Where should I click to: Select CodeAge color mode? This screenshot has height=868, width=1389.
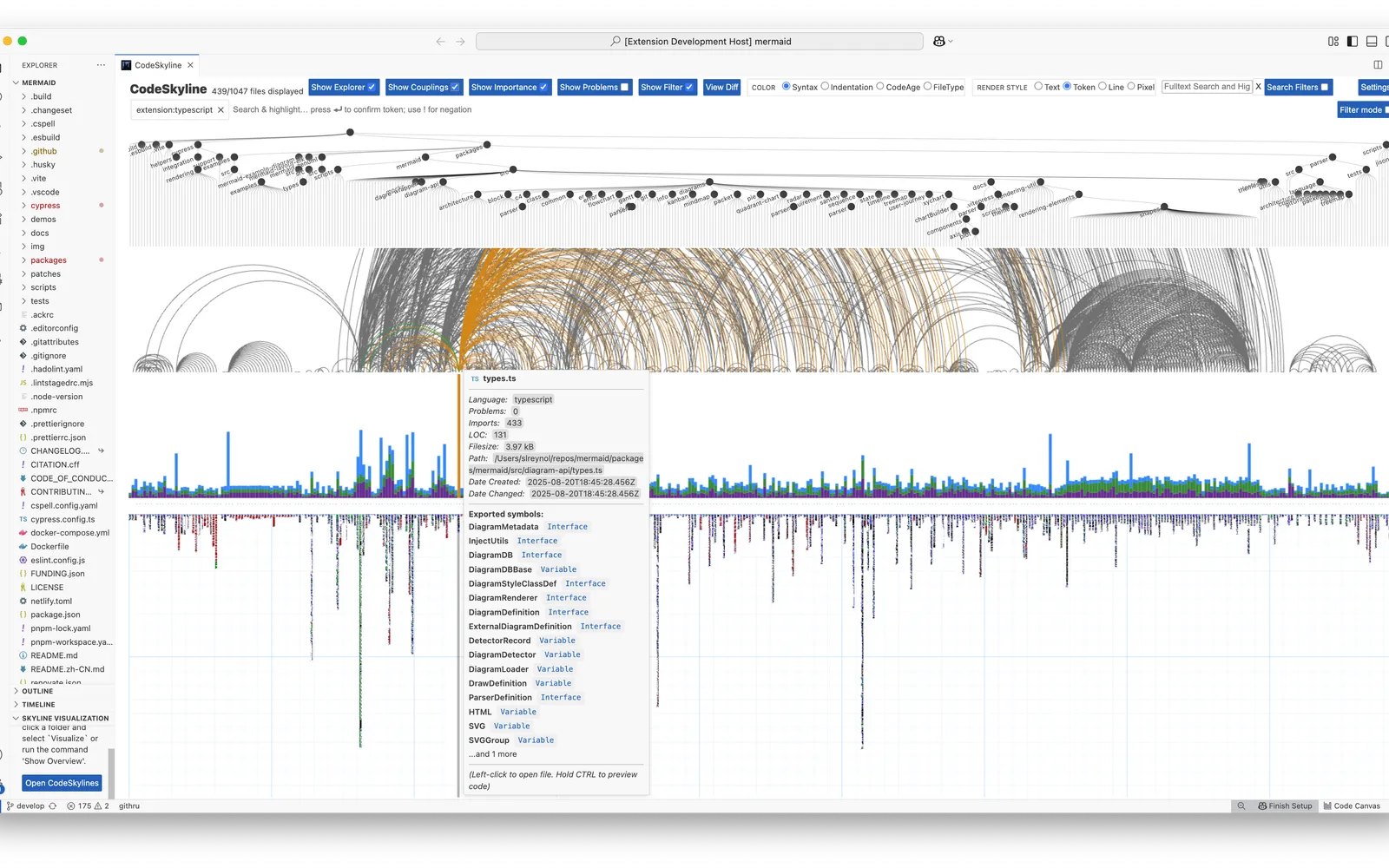click(880, 86)
